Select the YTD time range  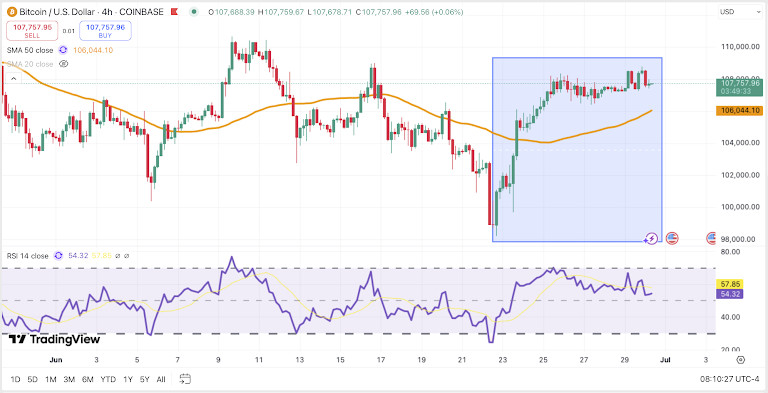[x=108, y=379]
